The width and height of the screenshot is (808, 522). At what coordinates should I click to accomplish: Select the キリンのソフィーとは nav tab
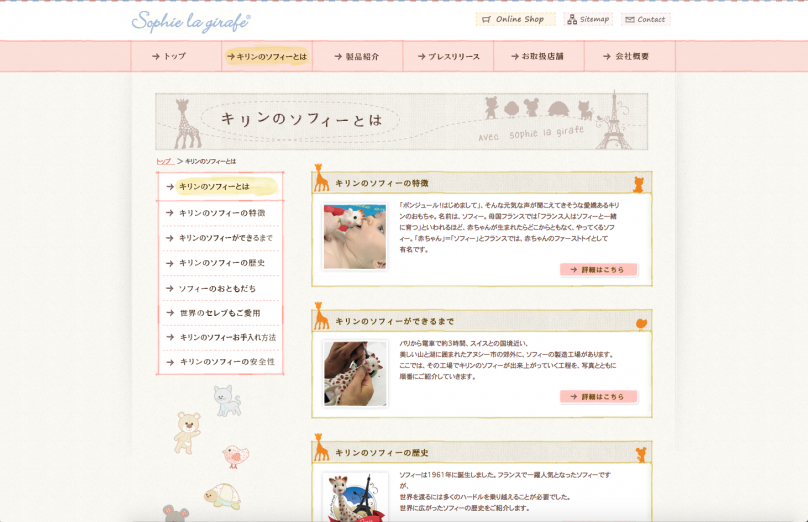point(267,56)
